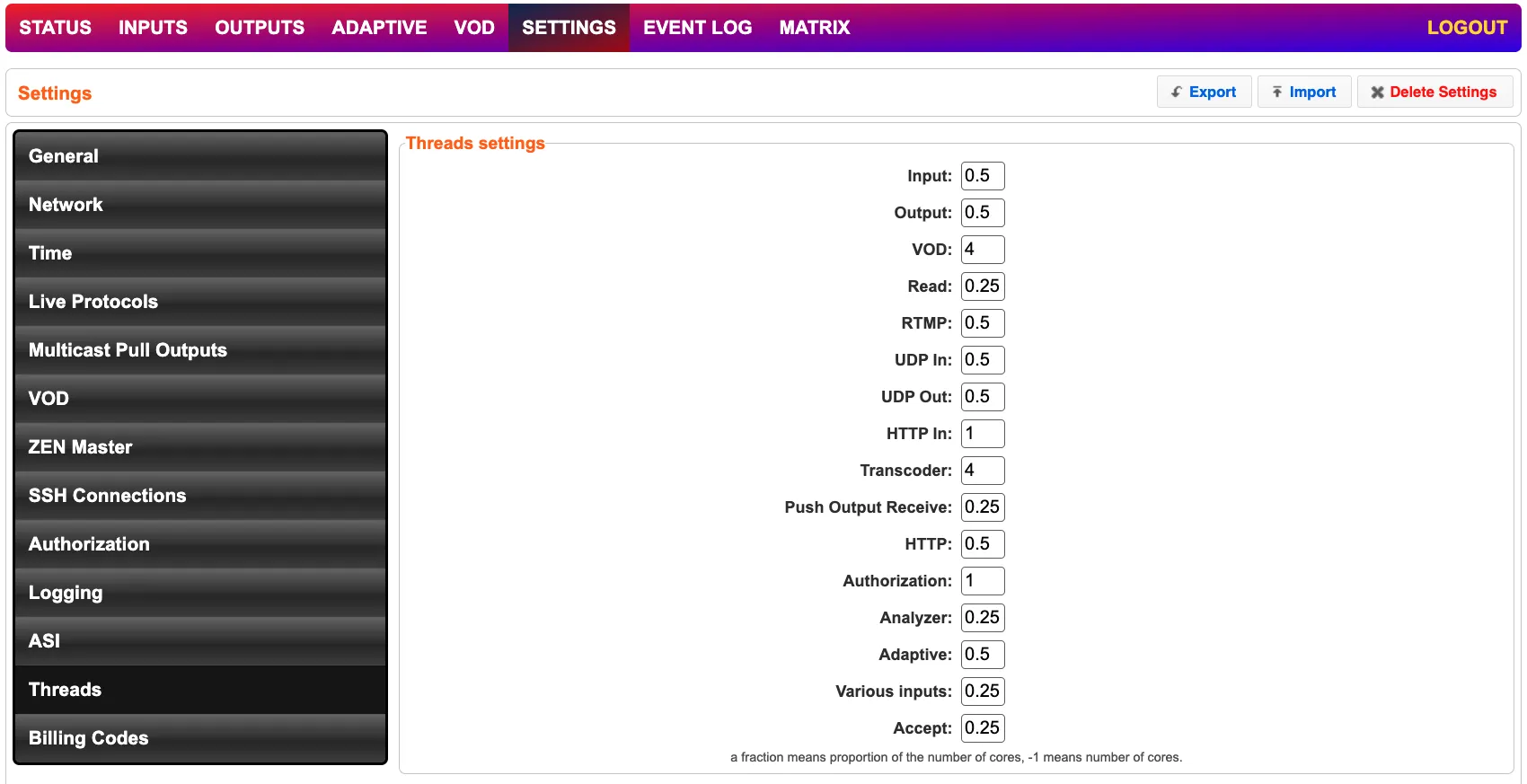
Task: Open Network settings section
Action: pos(200,205)
